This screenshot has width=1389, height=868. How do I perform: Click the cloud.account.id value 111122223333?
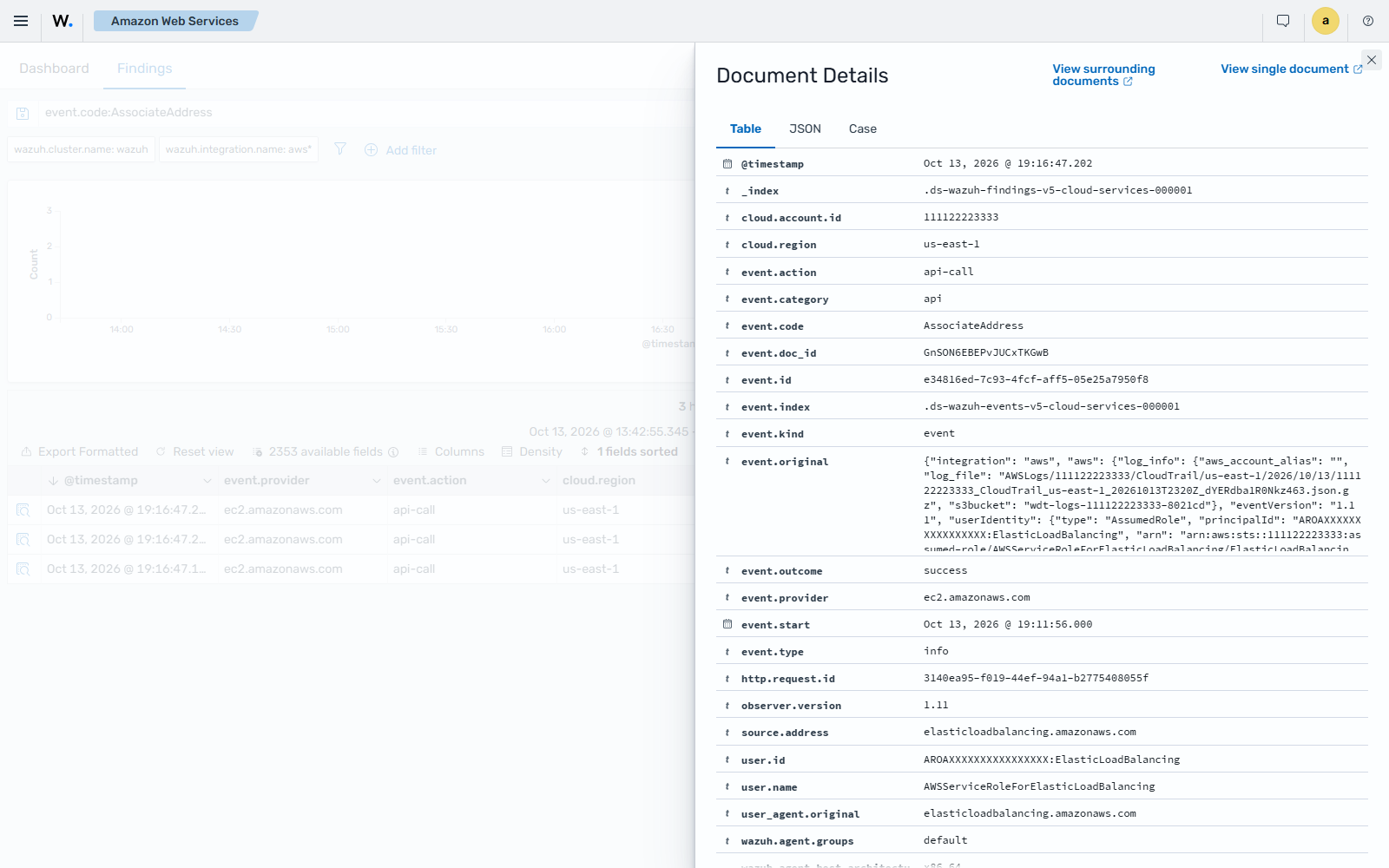pyautogui.click(x=961, y=217)
